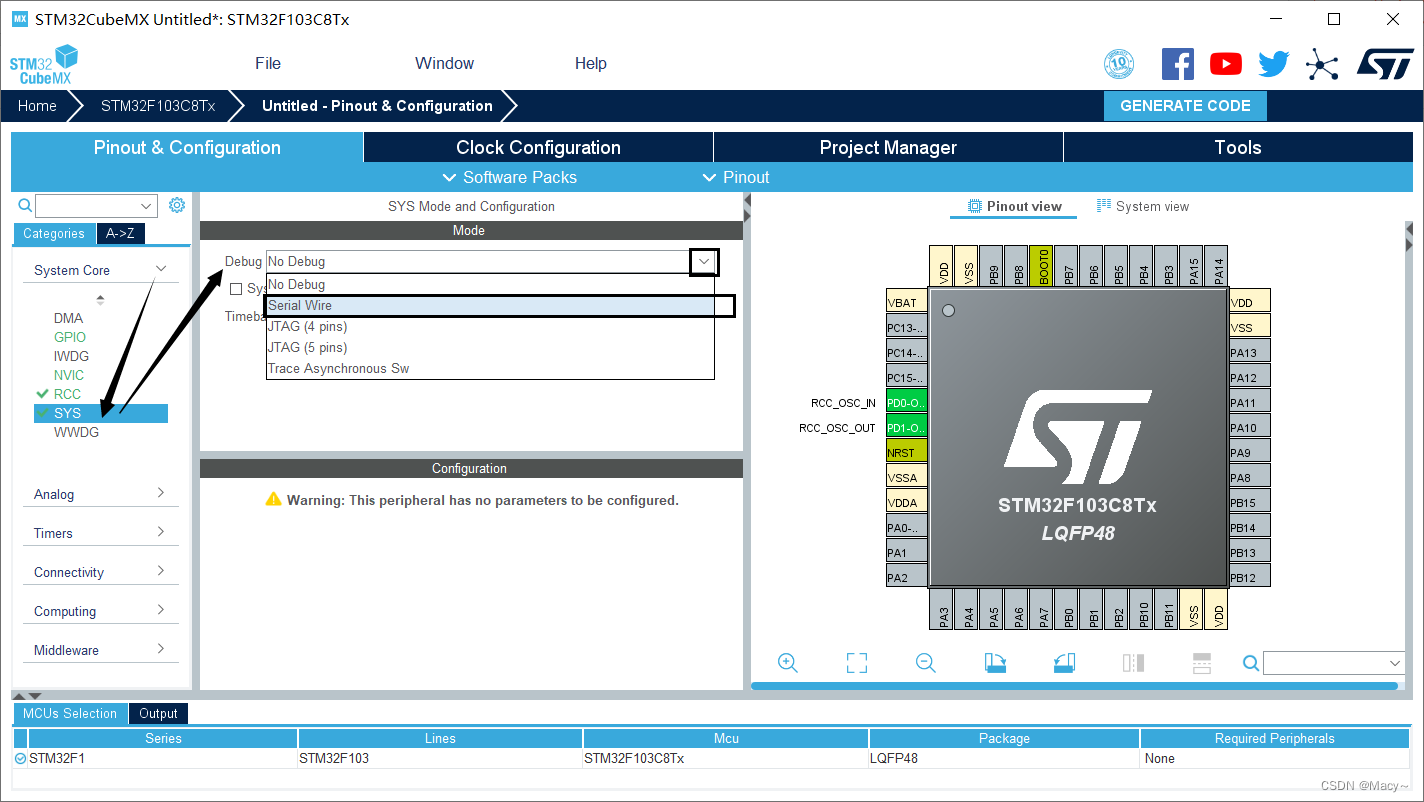Click the list order sort arrows

pyautogui.click(x=100, y=299)
